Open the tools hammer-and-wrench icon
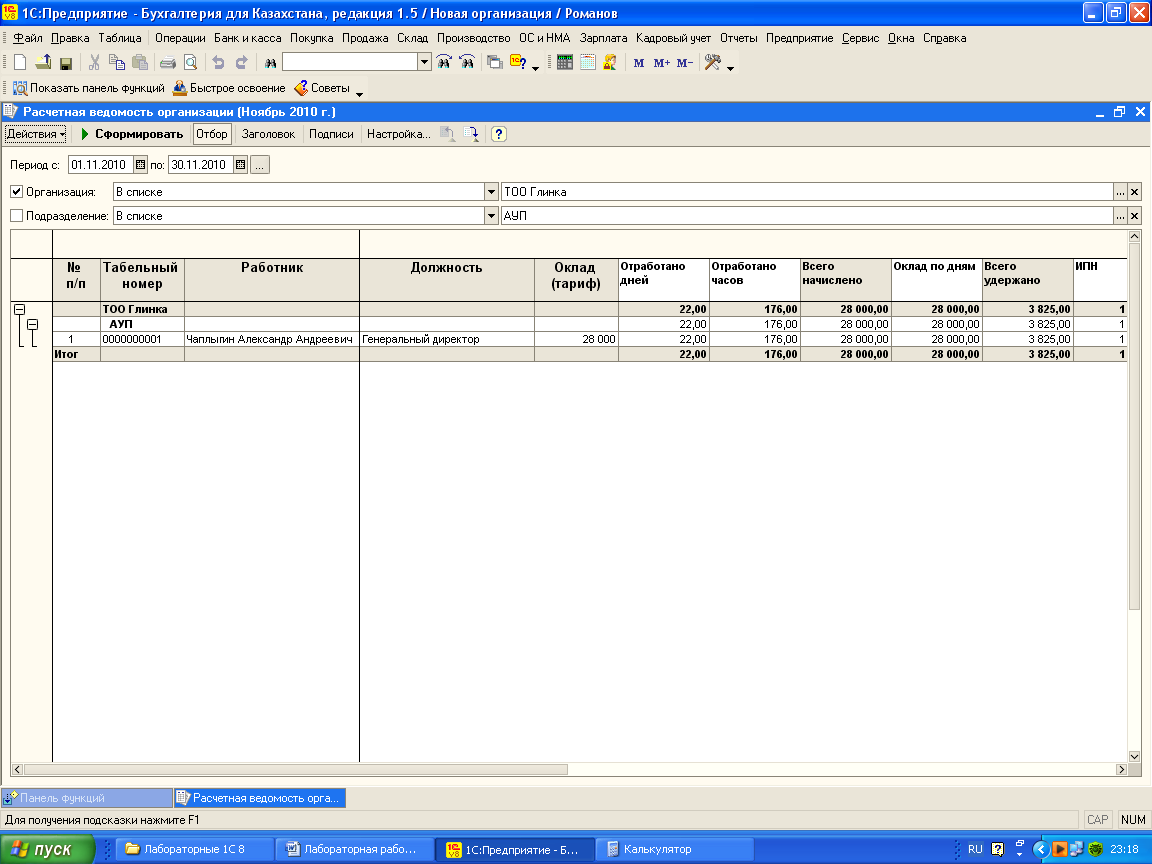The height and width of the screenshot is (864, 1152). (x=713, y=62)
